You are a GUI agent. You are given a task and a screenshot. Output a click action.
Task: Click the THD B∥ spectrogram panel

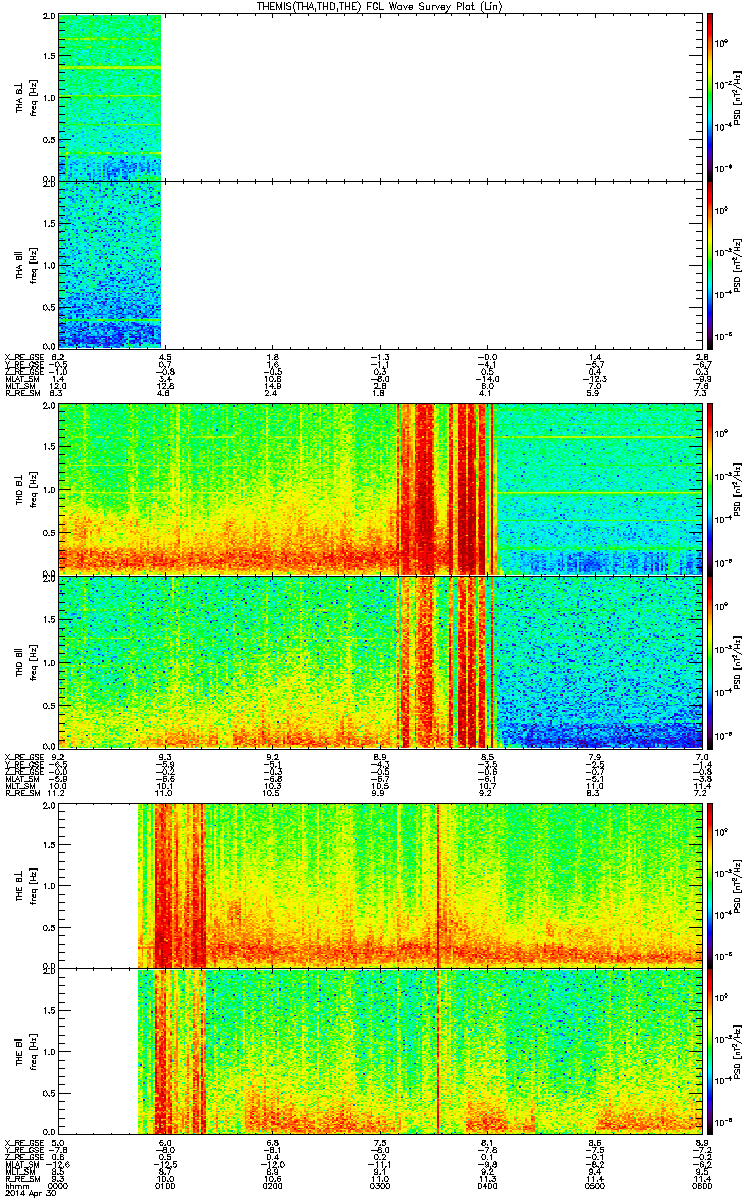tap(380, 661)
